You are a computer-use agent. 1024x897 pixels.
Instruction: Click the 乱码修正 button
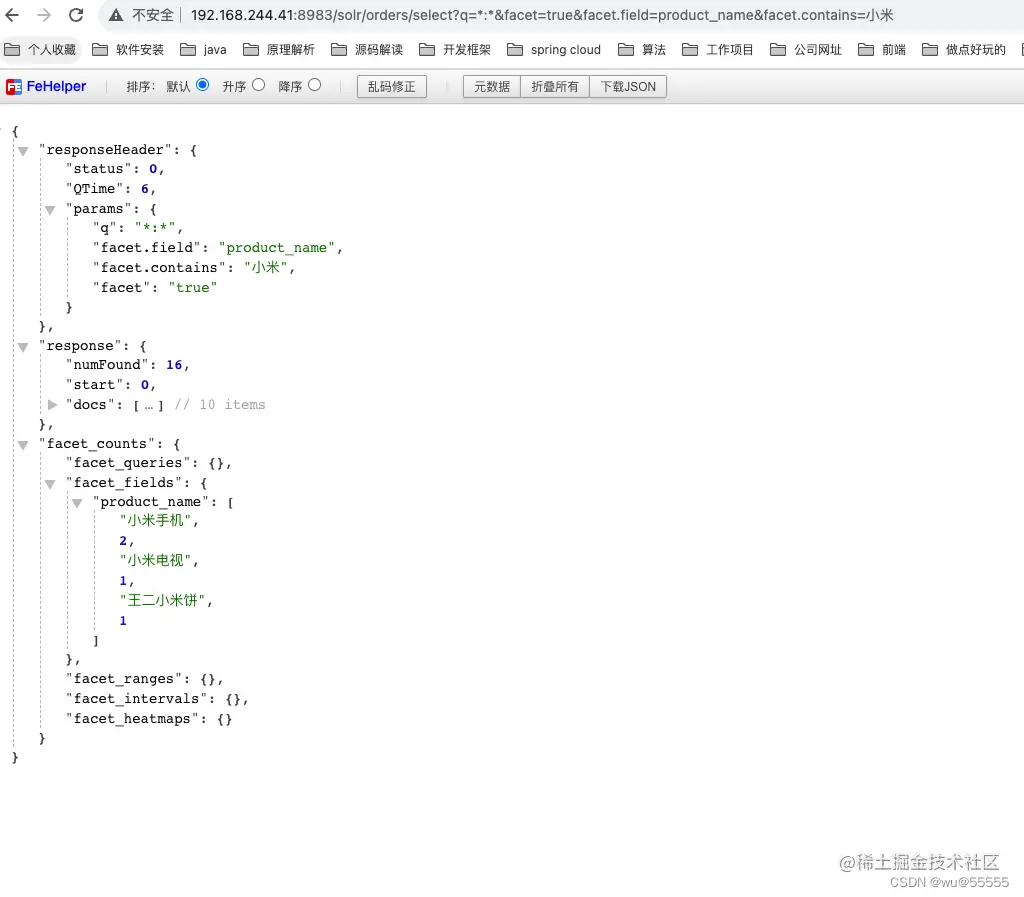click(x=392, y=86)
